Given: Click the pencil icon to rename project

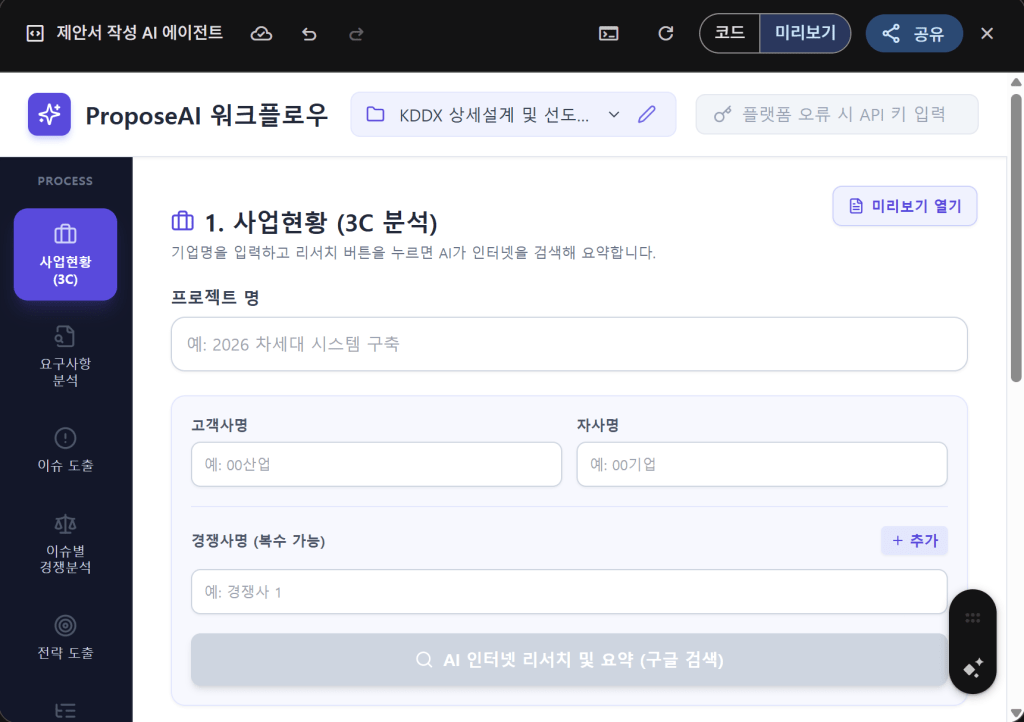Looking at the screenshot, I should [647, 114].
